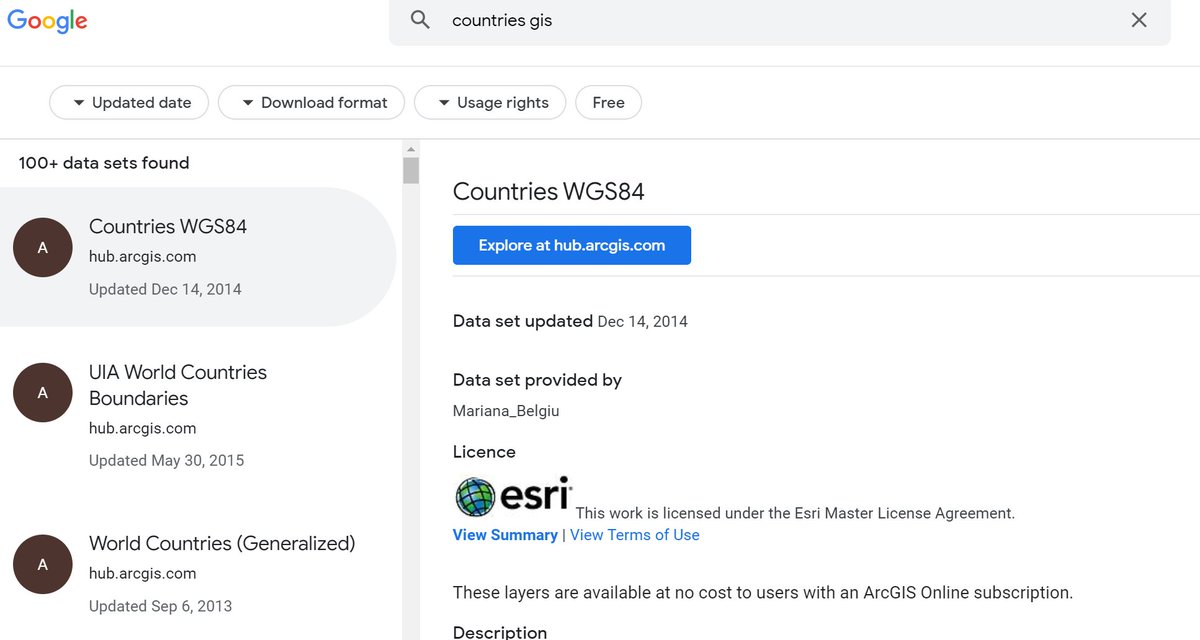1200x640 pixels.
Task: Open the View Summary link
Action: click(505, 535)
